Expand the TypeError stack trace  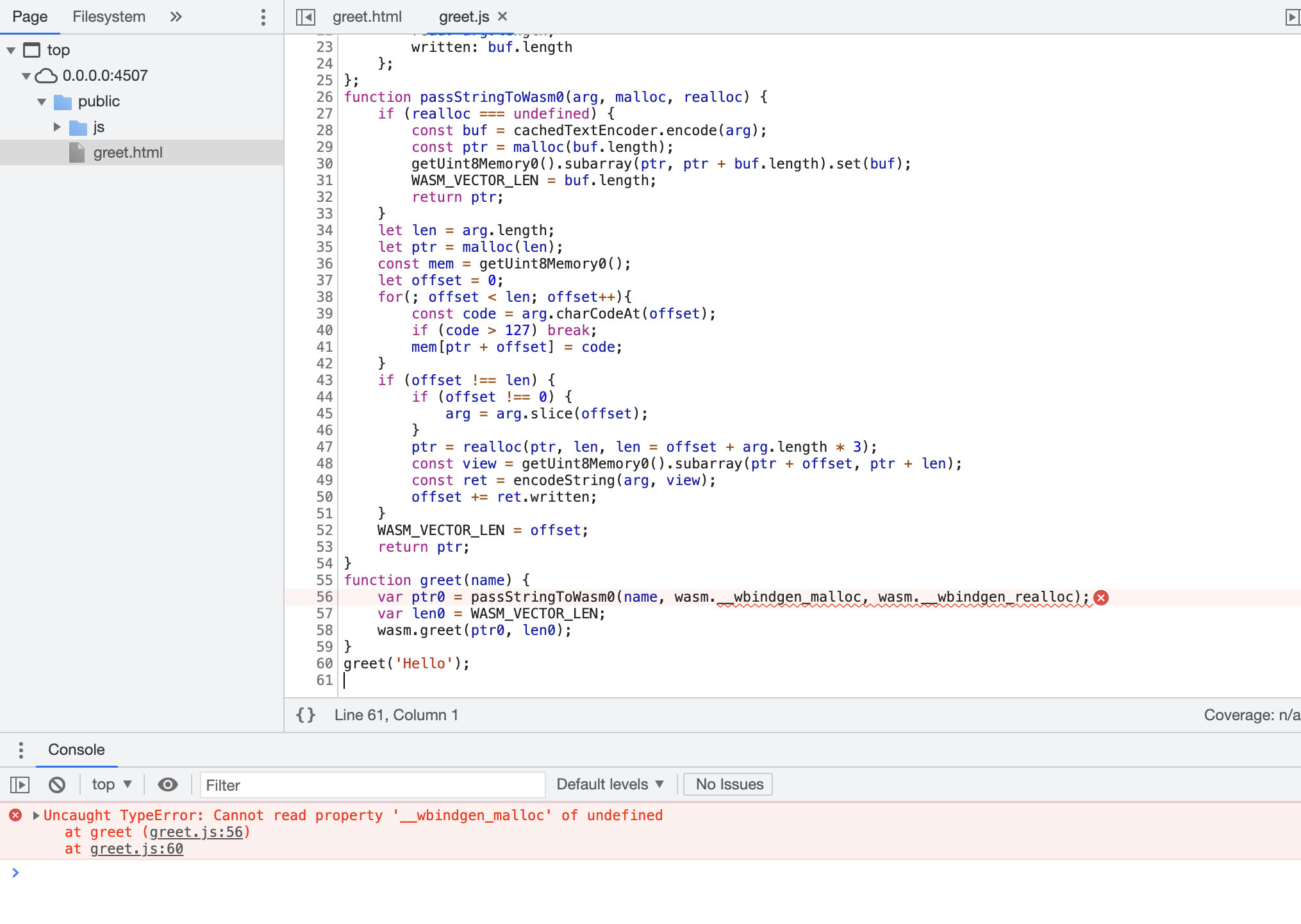(35, 815)
